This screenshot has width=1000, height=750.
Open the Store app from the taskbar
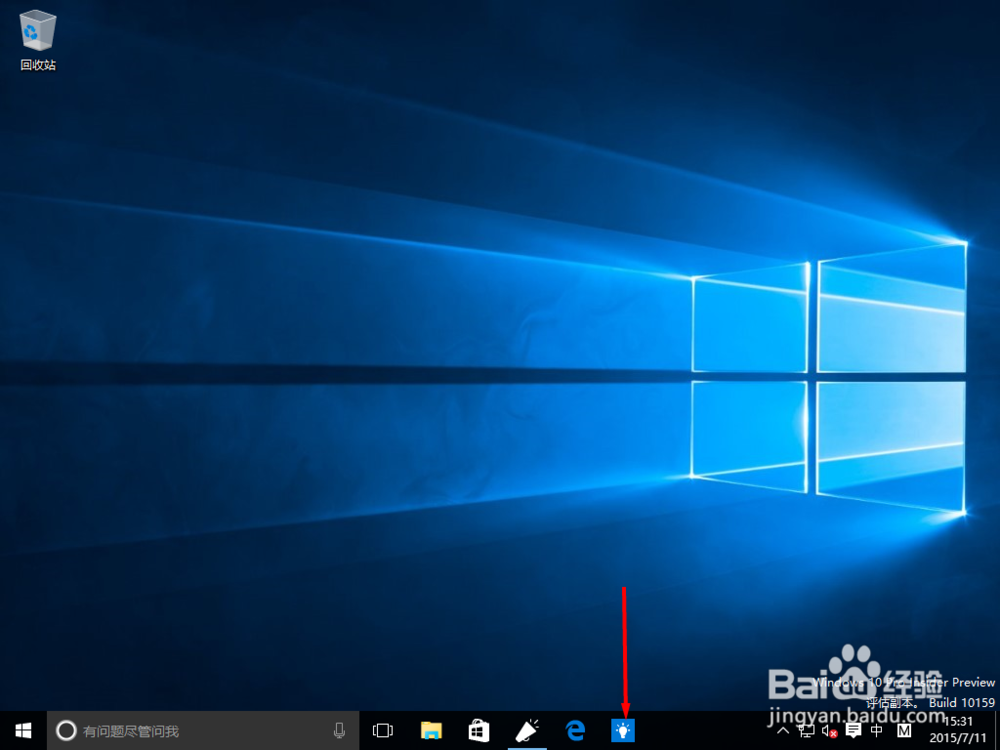tap(479, 730)
